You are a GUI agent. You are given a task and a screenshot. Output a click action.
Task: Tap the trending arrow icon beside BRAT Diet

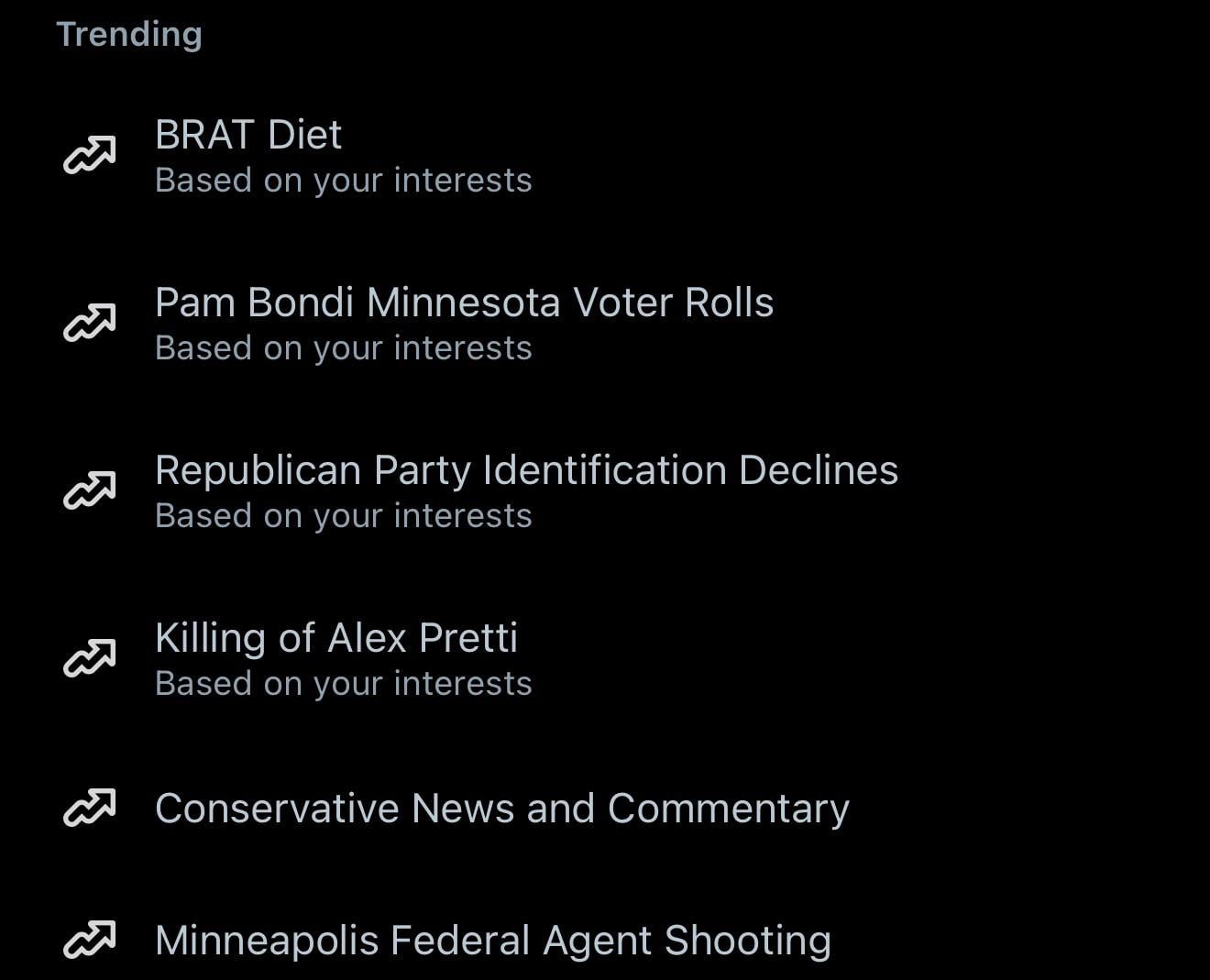click(x=89, y=155)
